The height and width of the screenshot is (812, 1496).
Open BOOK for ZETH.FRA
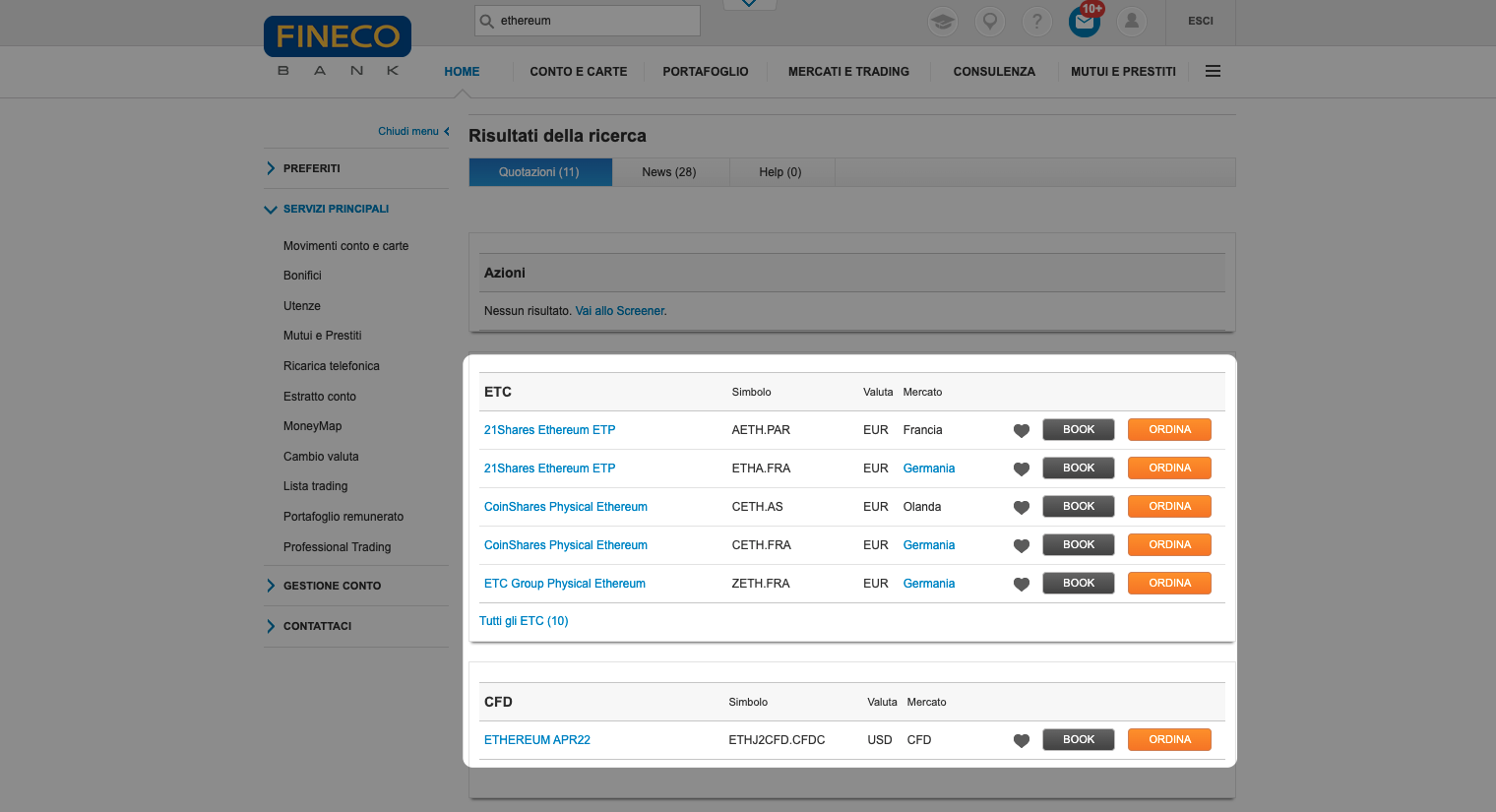coord(1079,583)
